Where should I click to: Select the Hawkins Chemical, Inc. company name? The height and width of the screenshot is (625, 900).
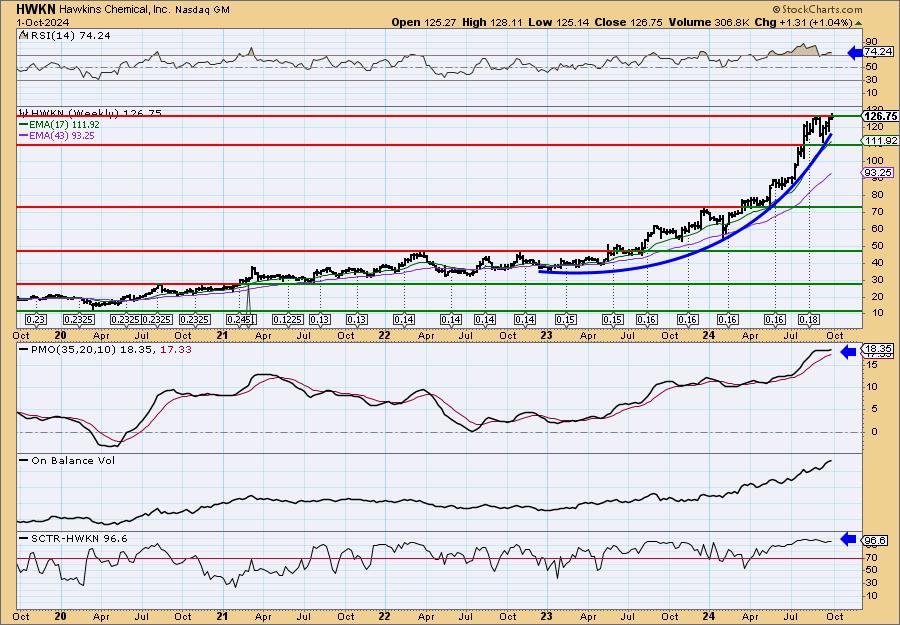(x=117, y=10)
